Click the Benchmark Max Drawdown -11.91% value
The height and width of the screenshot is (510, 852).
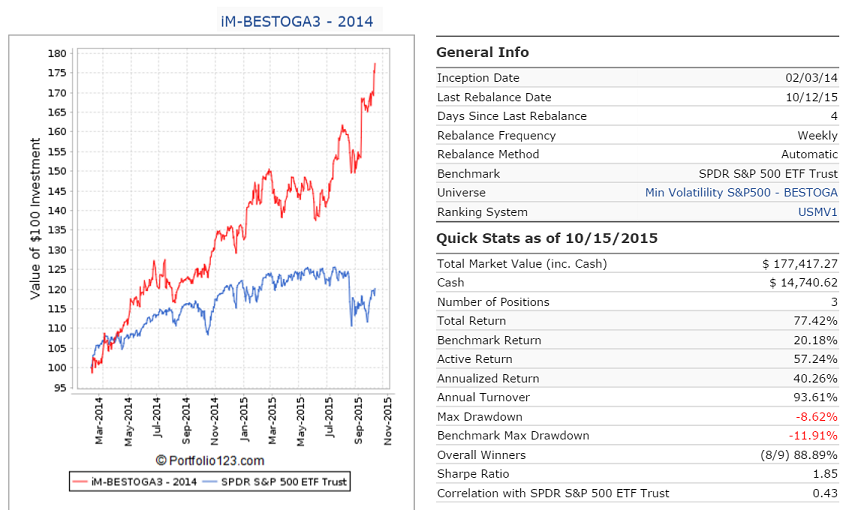pyautogui.click(x=813, y=436)
